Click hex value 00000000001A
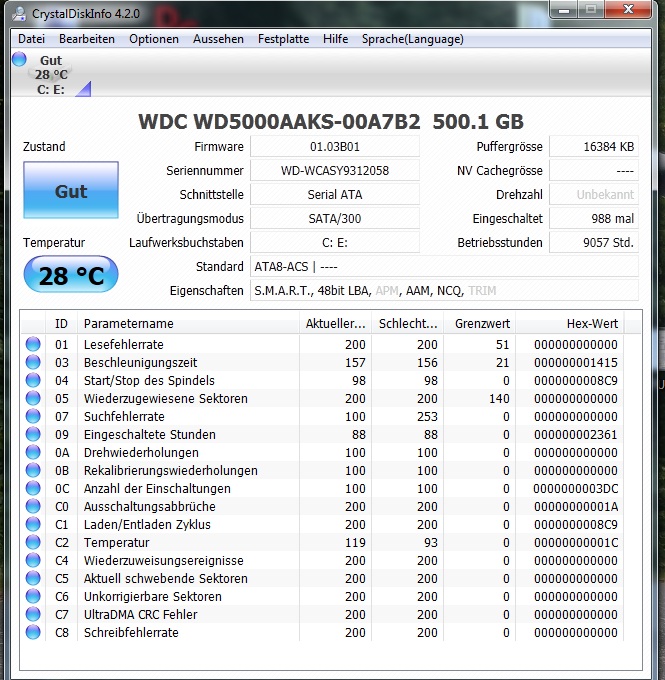665x680 pixels. (x=576, y=507)
